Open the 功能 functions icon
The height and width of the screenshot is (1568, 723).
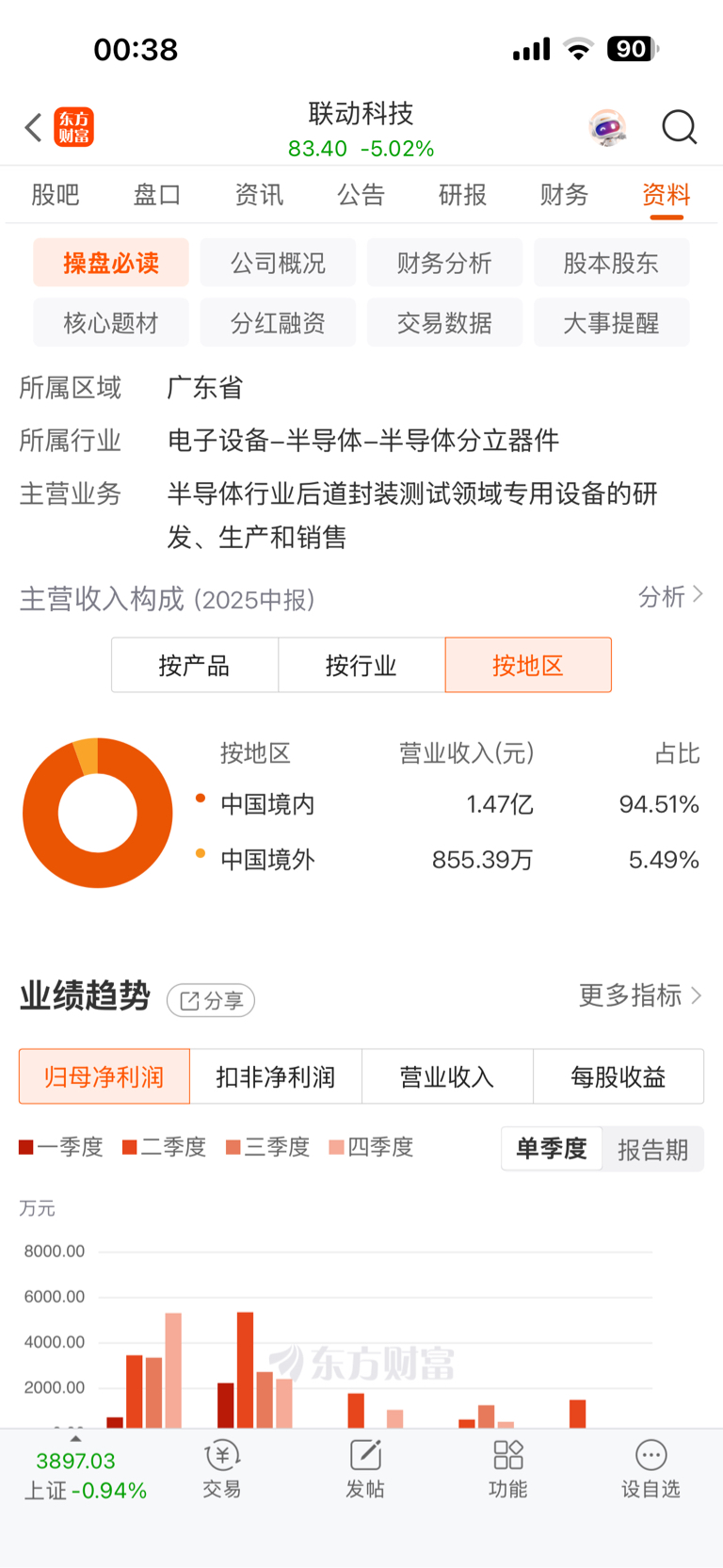(507, 1467)
